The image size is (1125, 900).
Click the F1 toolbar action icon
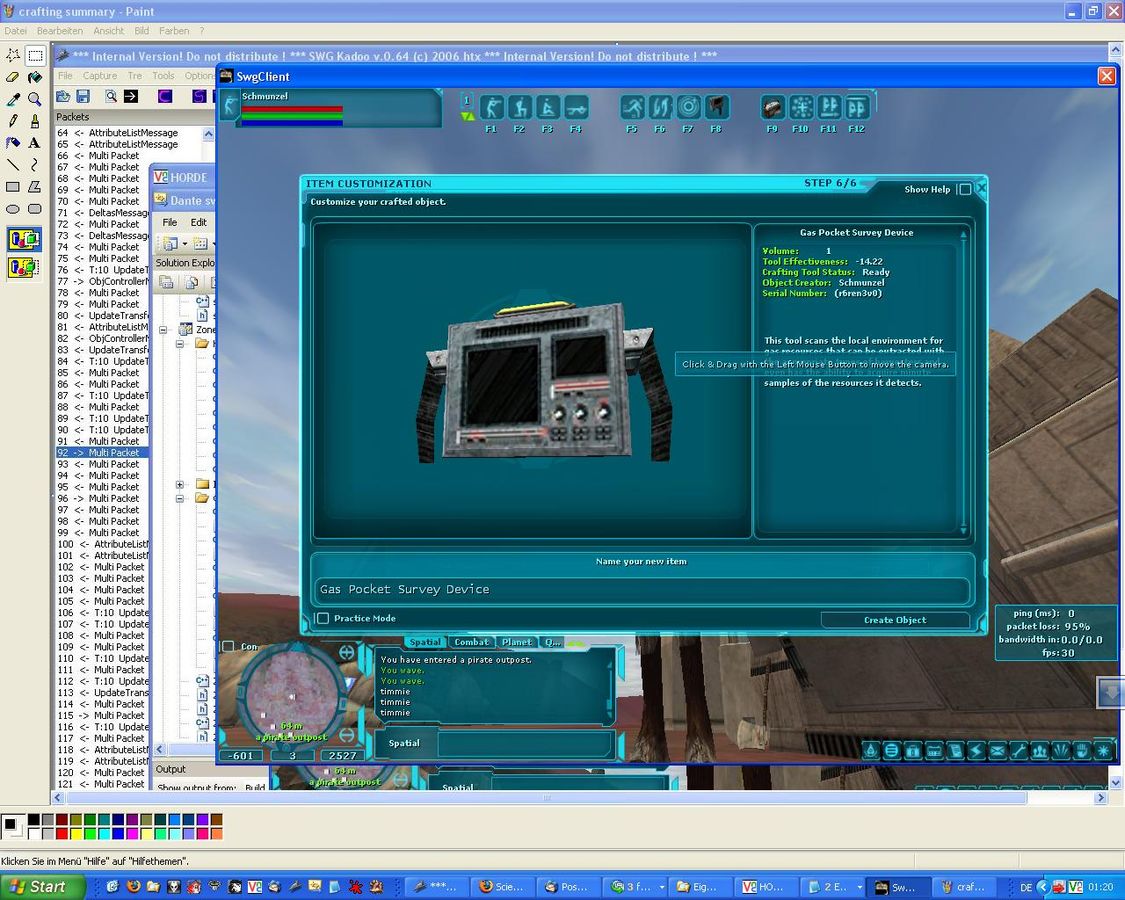(491, 108)
